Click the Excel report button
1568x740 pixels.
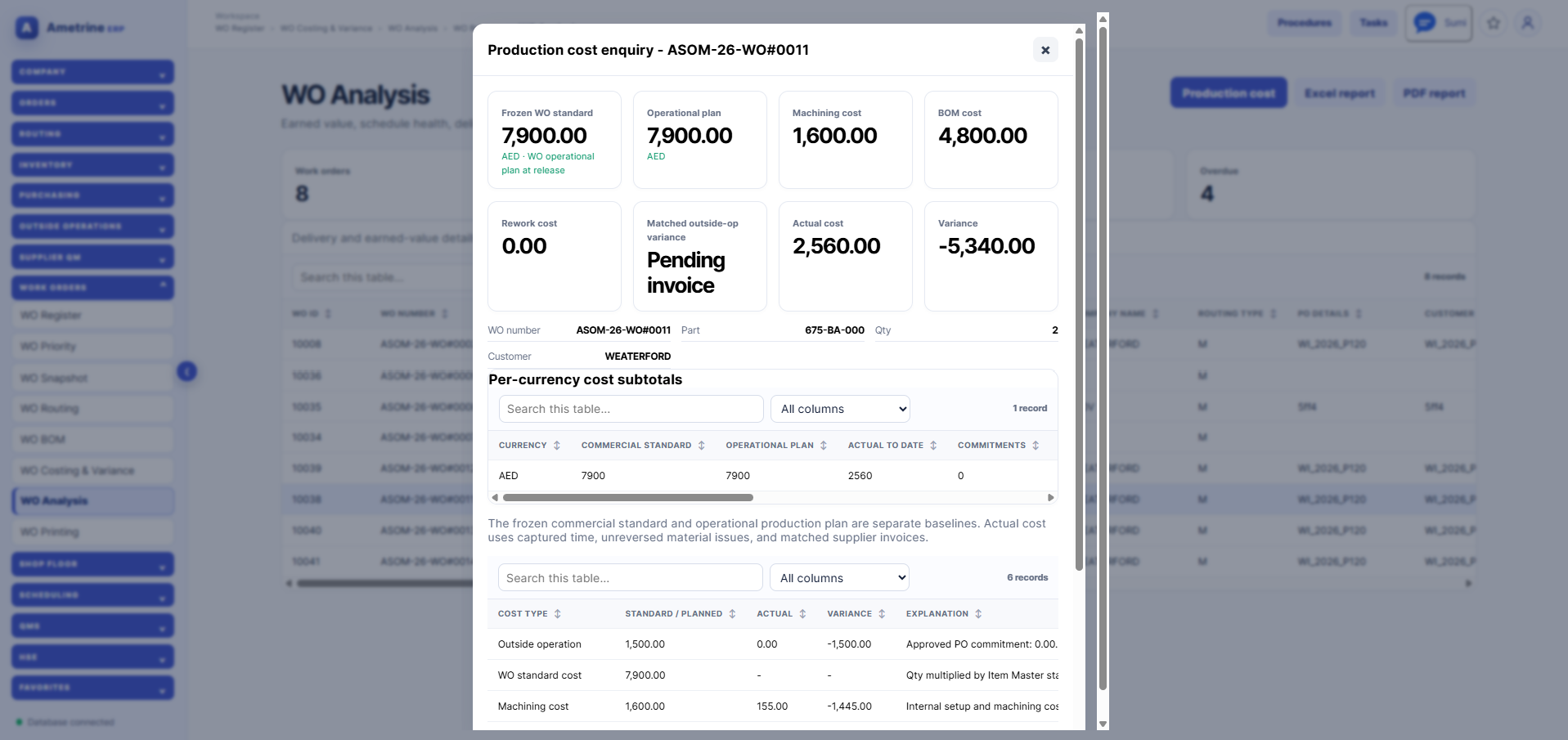pos(1339,93)
